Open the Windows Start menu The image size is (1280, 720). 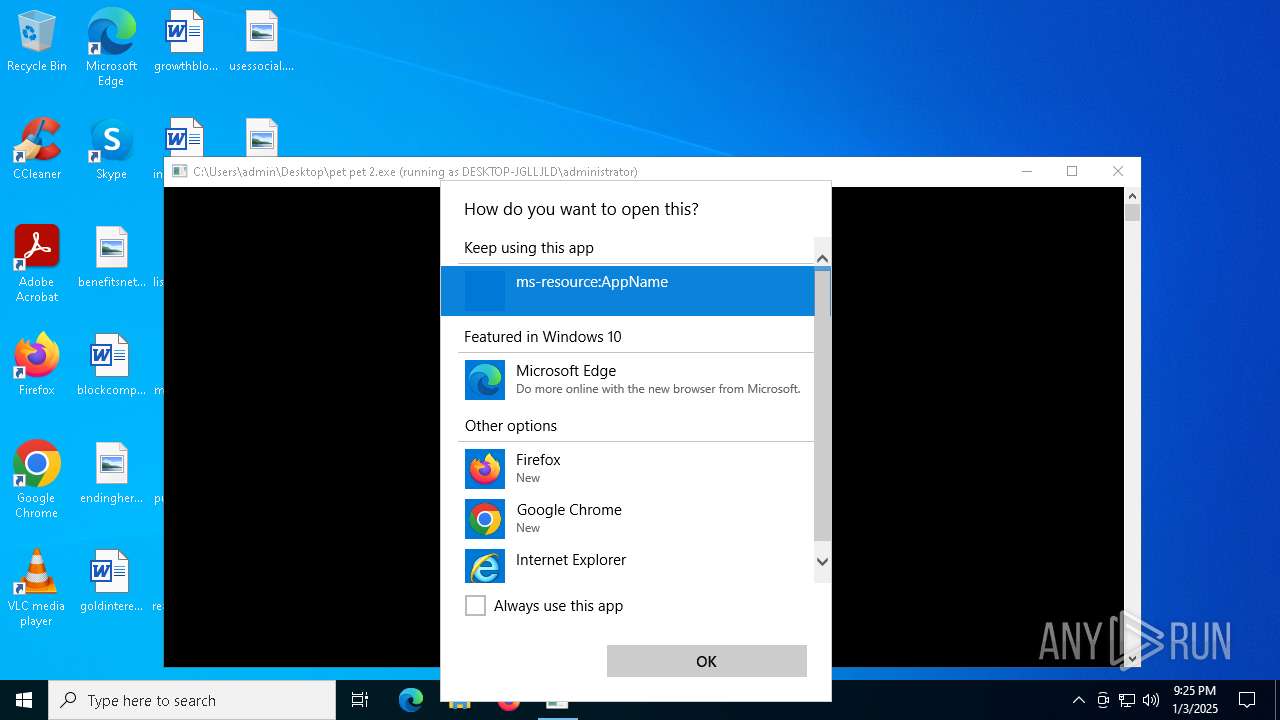pos(24,700)
